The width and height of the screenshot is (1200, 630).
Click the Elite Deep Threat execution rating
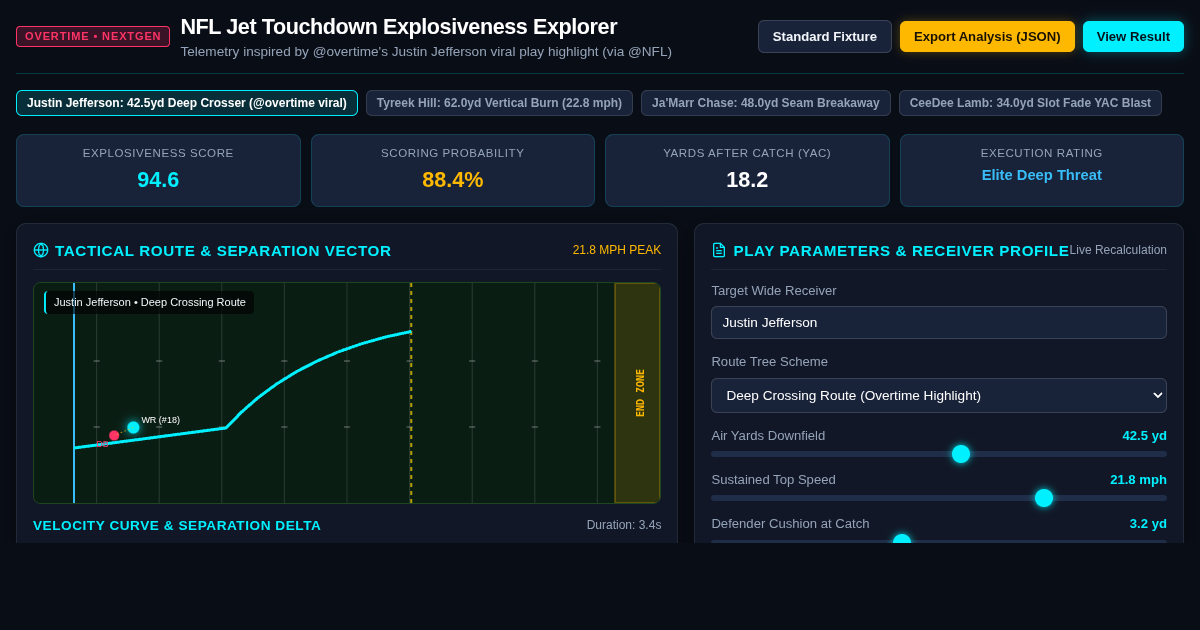1042,174
